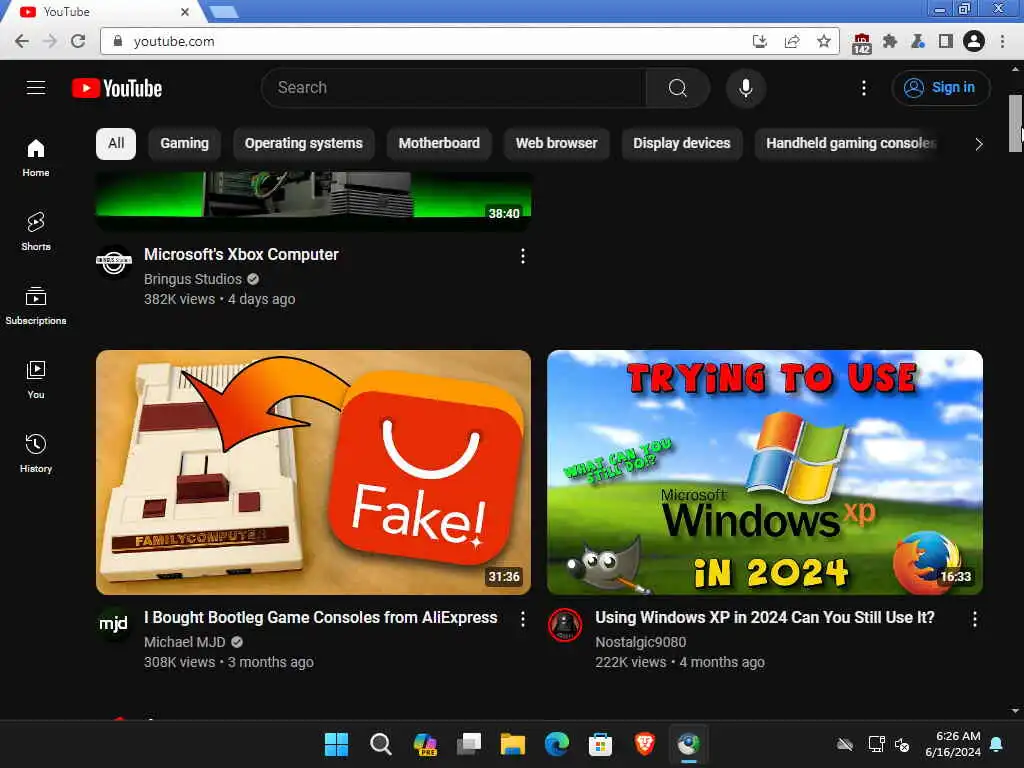The height and width of the screenshot is (768, 1024).
Task: Select the Operating systems filter chip
Action: coord(304,144)
